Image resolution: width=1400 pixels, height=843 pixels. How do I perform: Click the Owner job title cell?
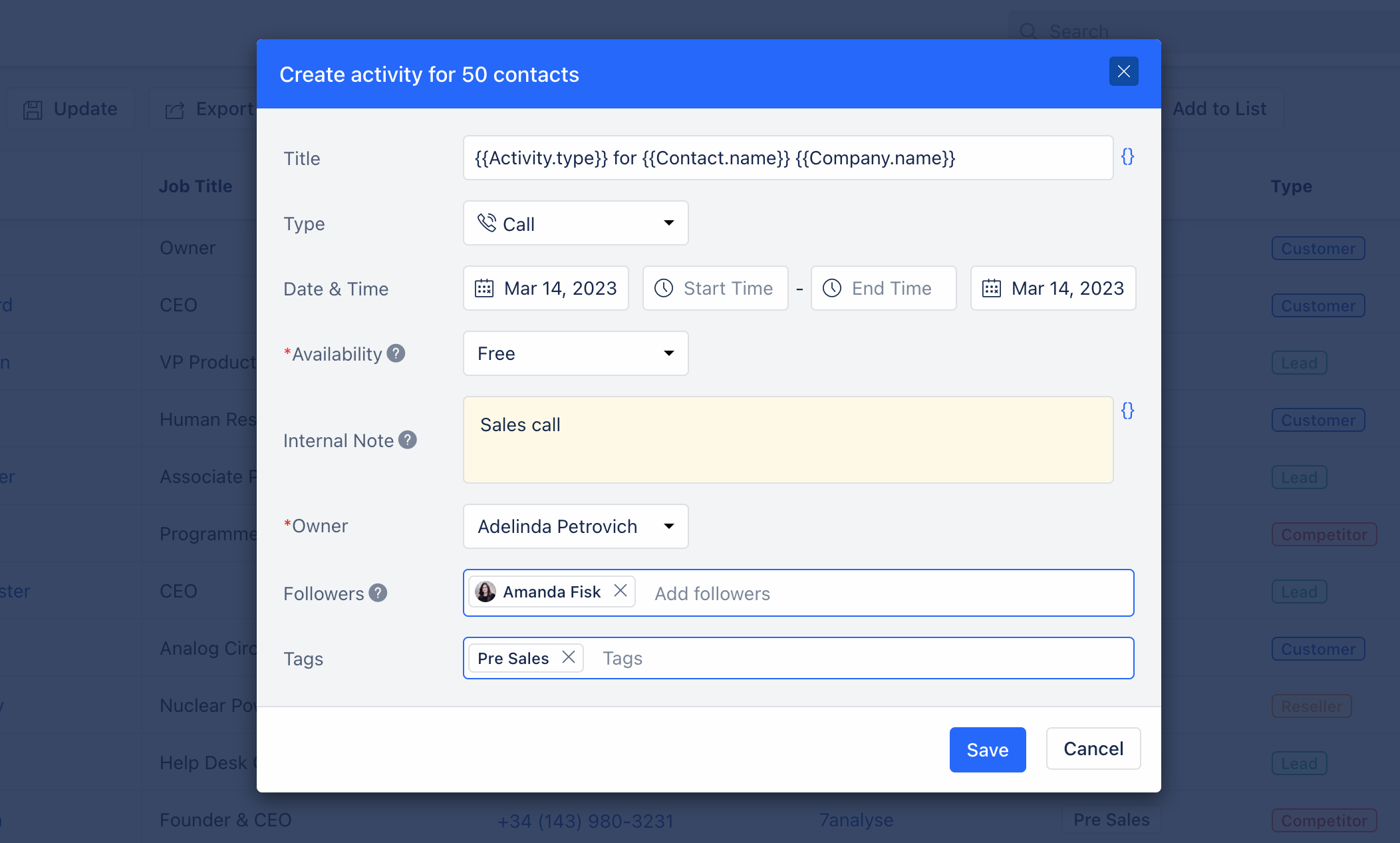click(x=188, y=248)
